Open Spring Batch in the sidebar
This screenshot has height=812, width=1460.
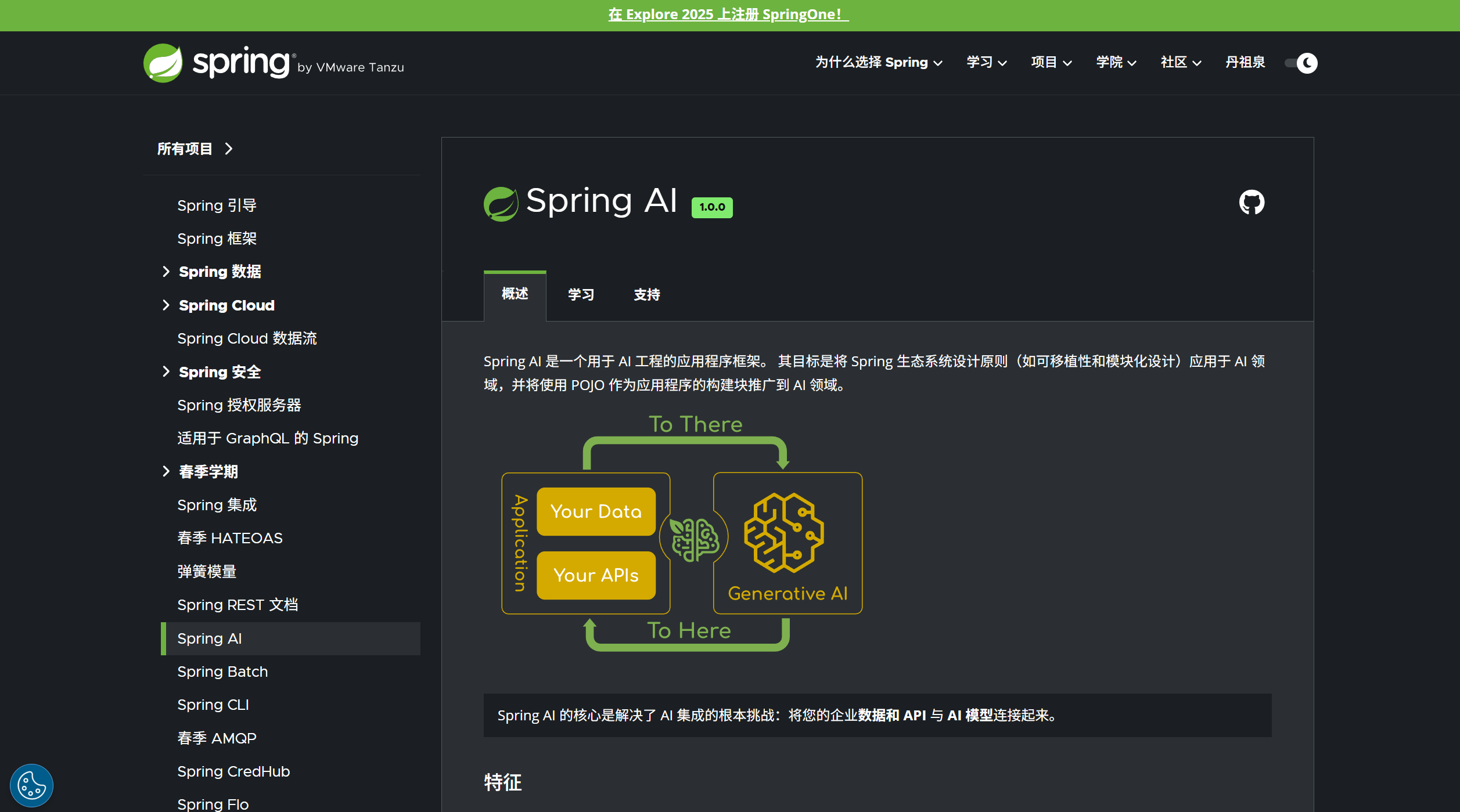(222, 672)
